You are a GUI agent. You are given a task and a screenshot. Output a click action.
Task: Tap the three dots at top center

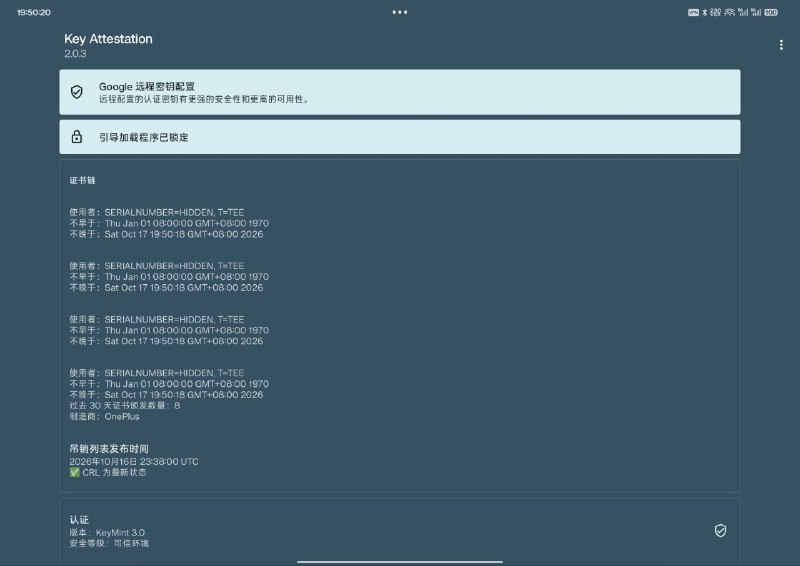(400, 12)
